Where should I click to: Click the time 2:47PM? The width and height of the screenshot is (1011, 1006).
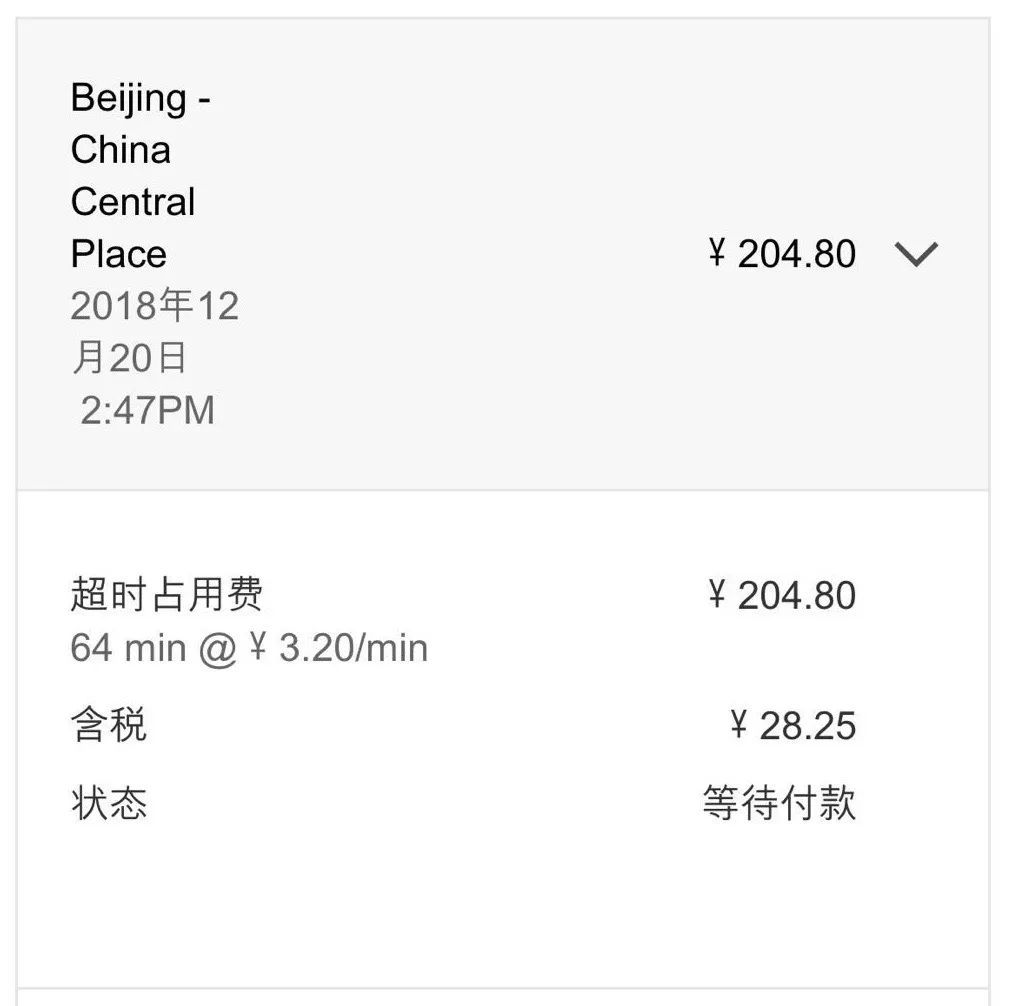147,410
